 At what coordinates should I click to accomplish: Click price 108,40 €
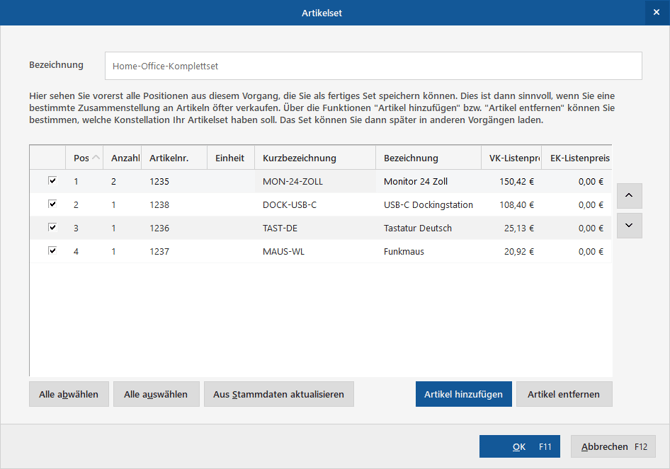(x=517, y=205)
